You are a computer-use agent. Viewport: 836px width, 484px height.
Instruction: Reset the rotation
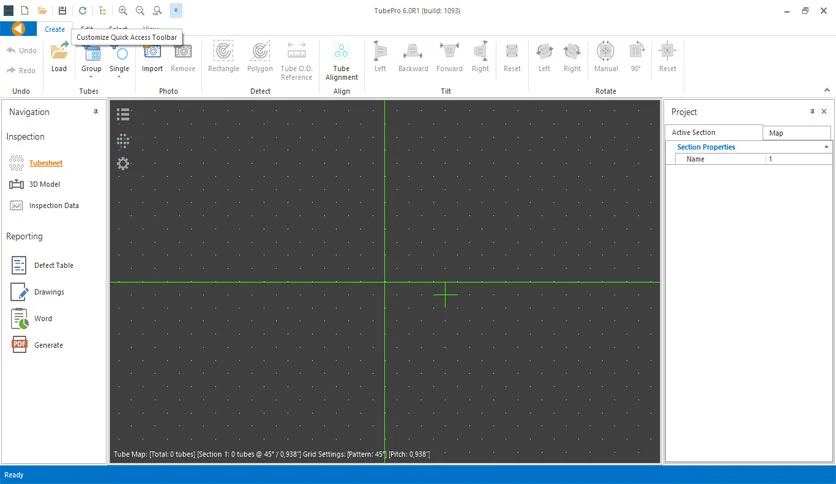pyautogui.click(x=667, y=57)
